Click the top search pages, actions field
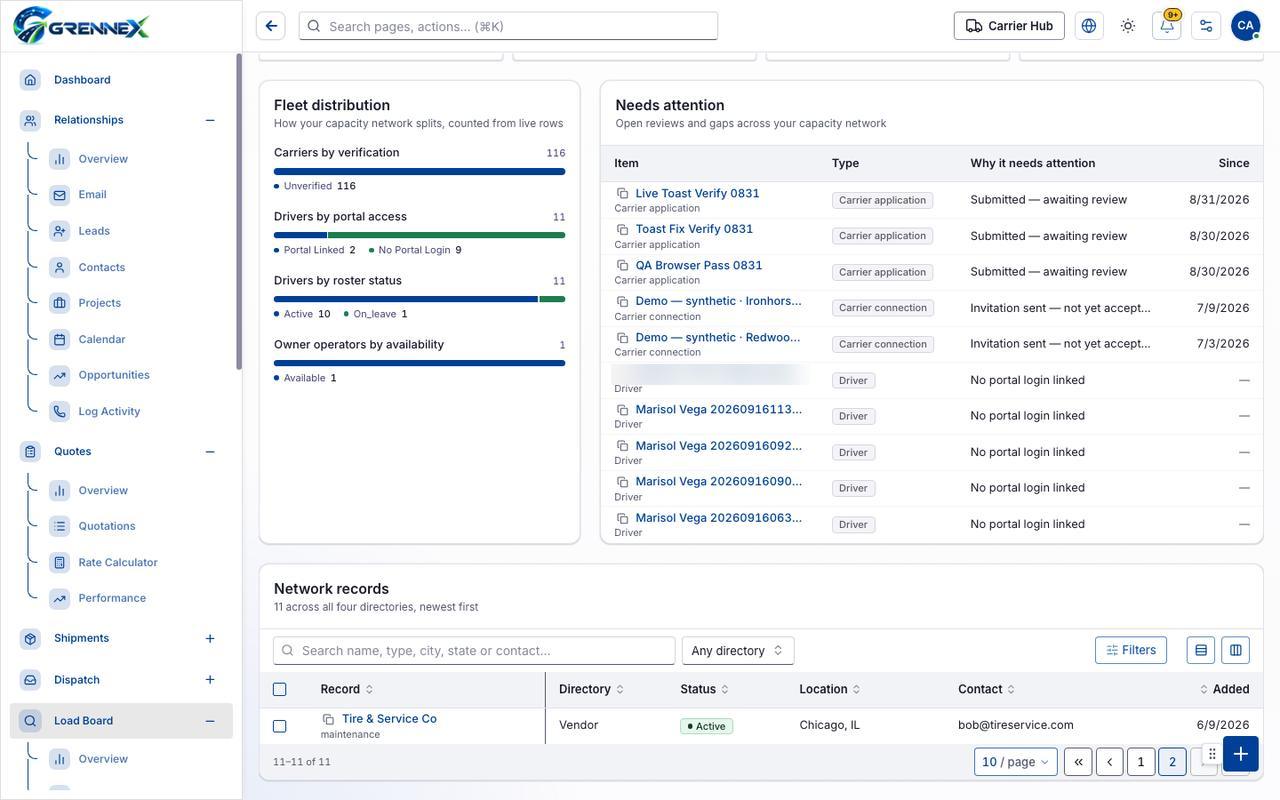 point(508,26)
